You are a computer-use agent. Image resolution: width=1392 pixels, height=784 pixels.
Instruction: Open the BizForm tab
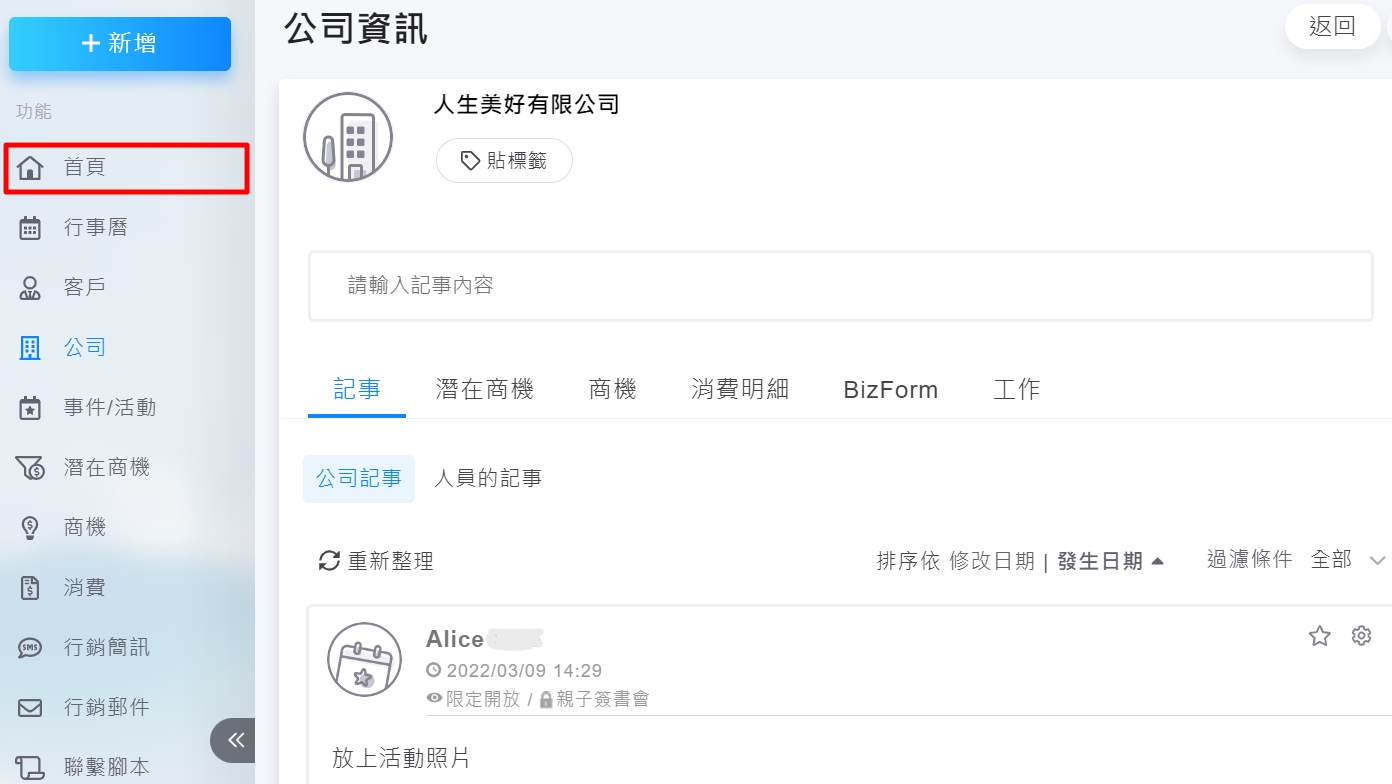[x=891, y=390]
